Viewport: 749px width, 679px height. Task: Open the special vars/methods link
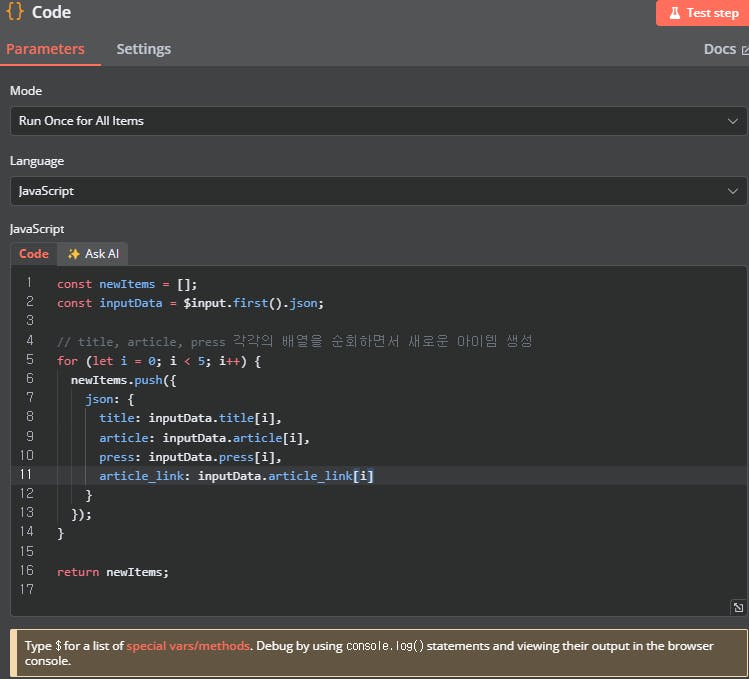point(188,646)
